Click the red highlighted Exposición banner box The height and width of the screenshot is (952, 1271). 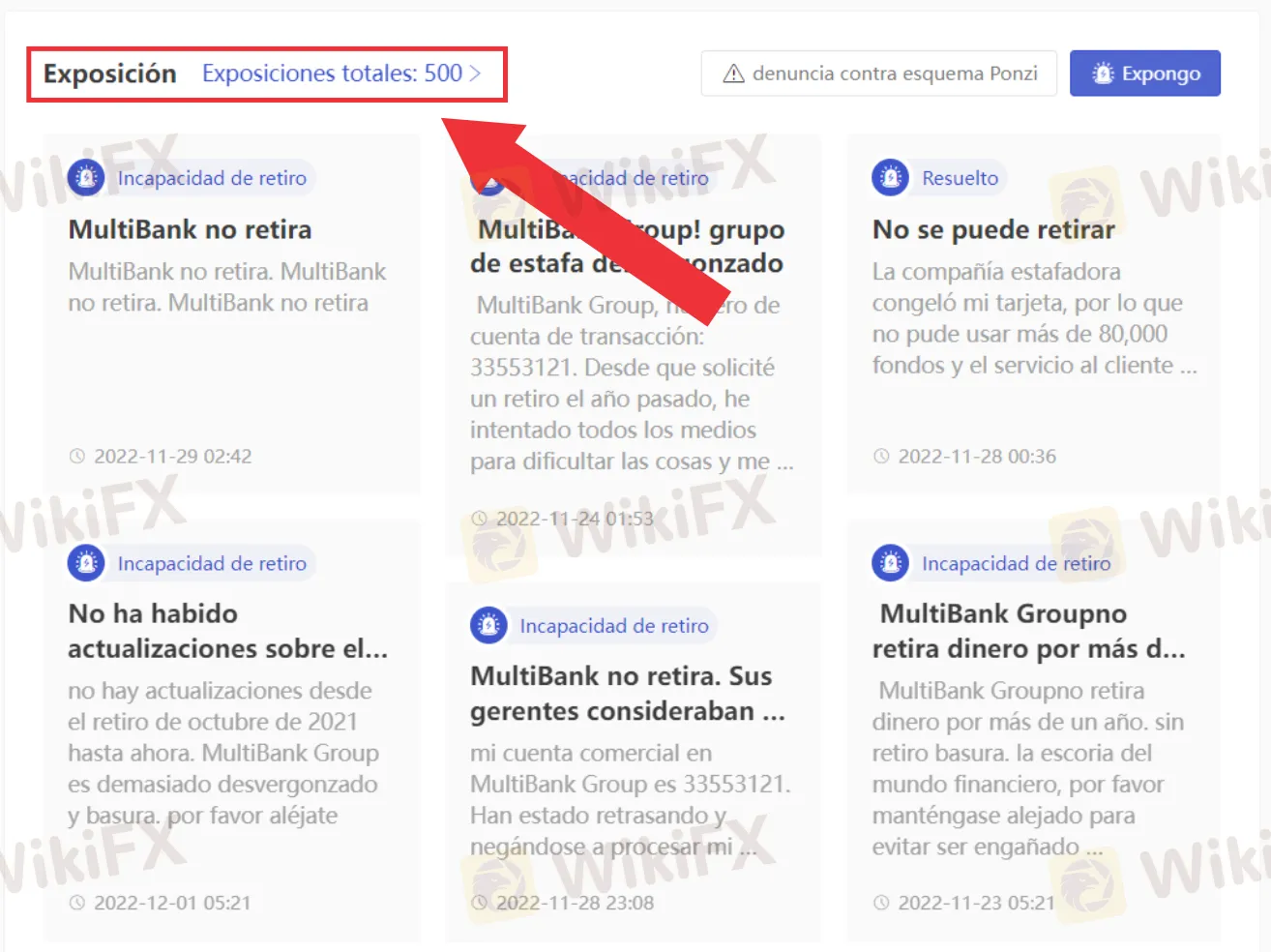(267, 73)
